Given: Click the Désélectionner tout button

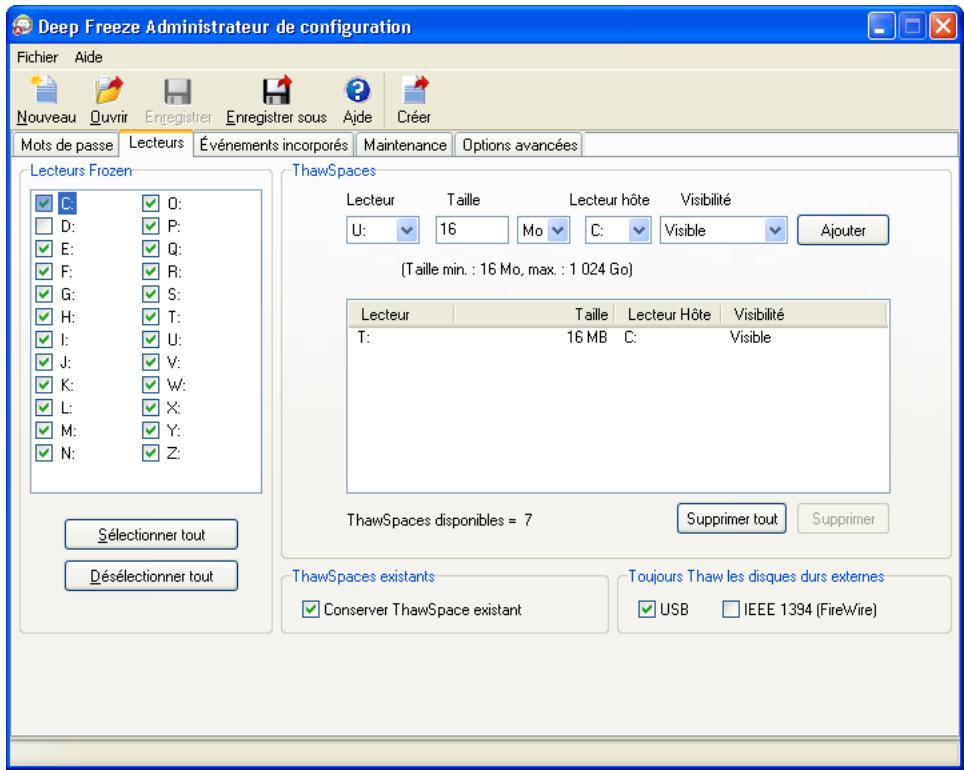Looking at the screenshot, I should pos(151,576).
